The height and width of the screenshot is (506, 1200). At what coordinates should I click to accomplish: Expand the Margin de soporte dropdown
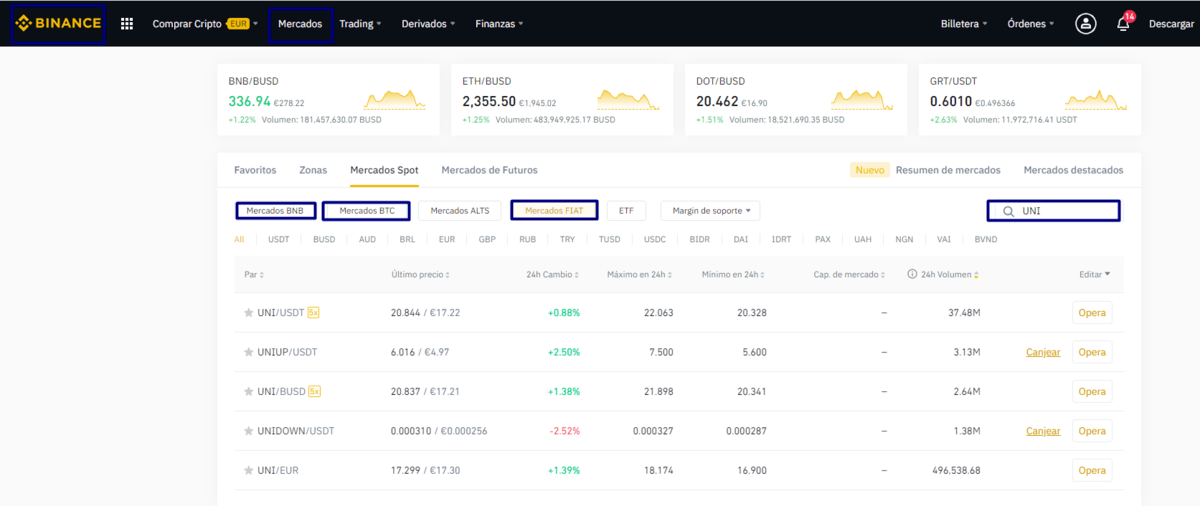pos(710,211)
